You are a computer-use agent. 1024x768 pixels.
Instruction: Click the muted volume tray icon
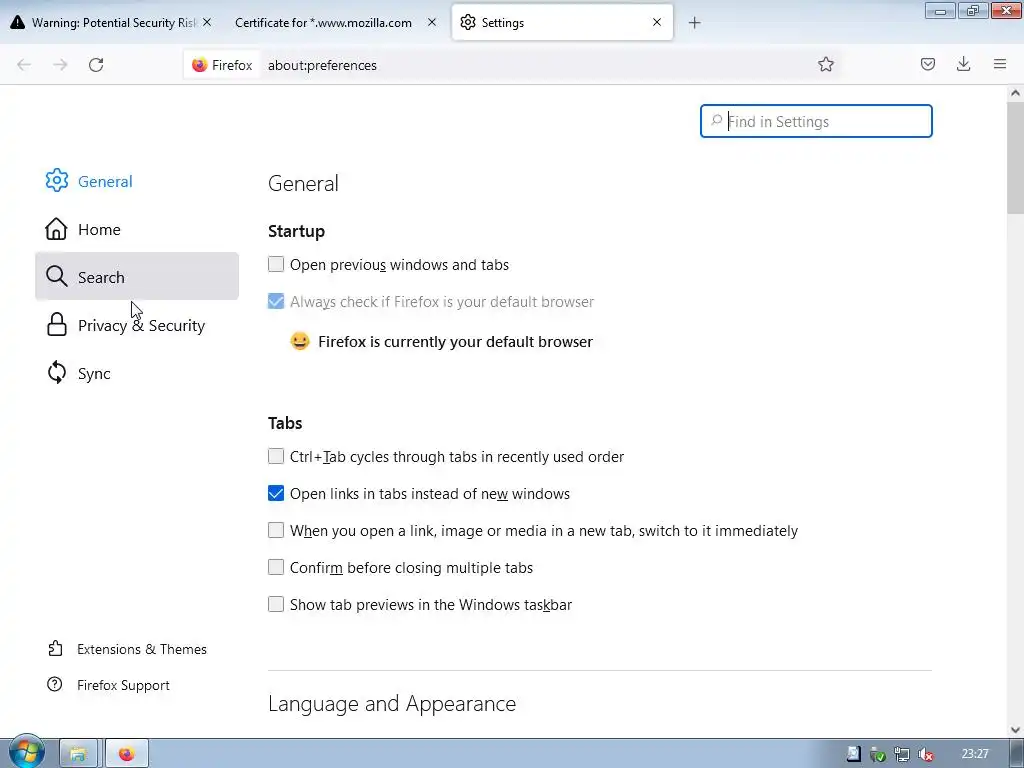pos(925,754)
